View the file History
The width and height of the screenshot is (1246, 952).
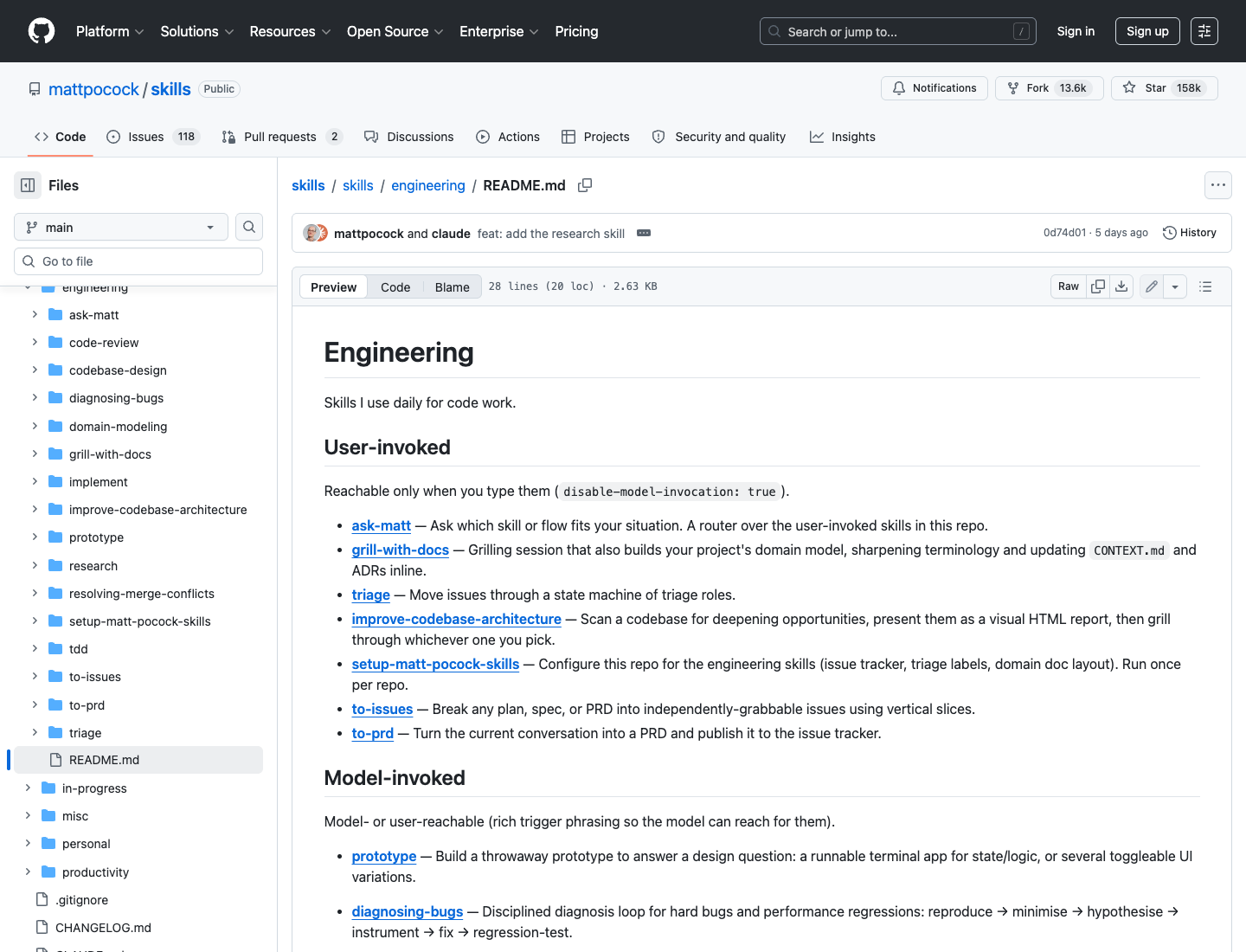[x=1190, y=233]
